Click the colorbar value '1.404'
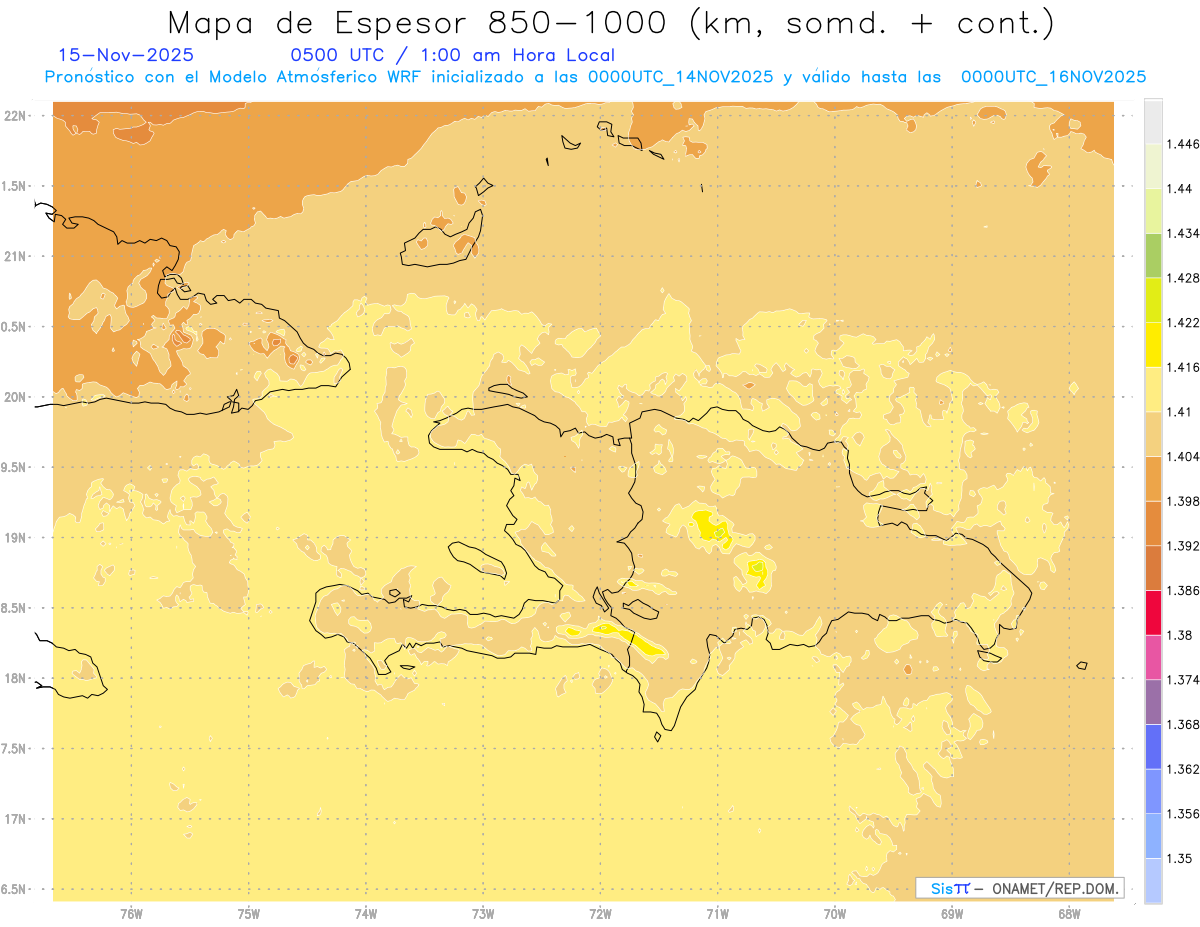 pyautogui.click(x=1182, y=457)
